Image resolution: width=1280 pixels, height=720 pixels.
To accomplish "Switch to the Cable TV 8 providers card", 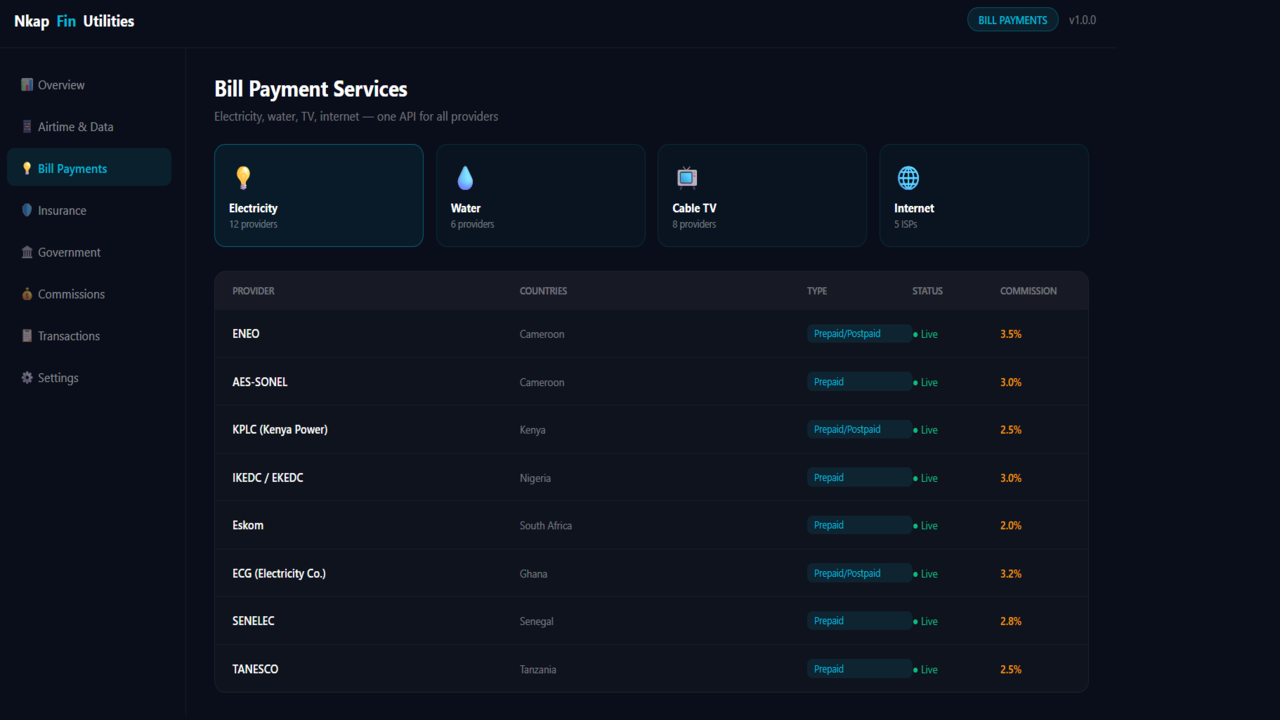I will [762, 195].
